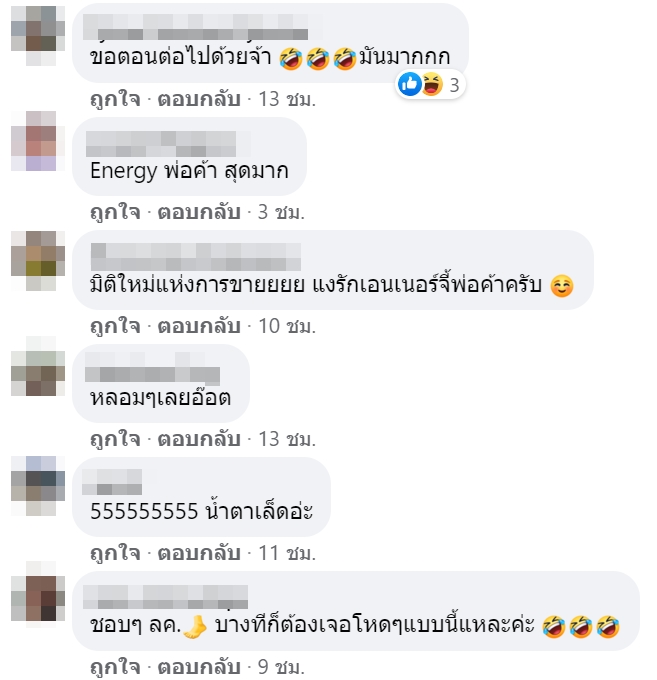The width and height of the screenshot is (657, 680).
Task: Click ตอบกลับ under the ขอตอนต่อไปด้วยจ้า comment
Action: coord(199,99)
